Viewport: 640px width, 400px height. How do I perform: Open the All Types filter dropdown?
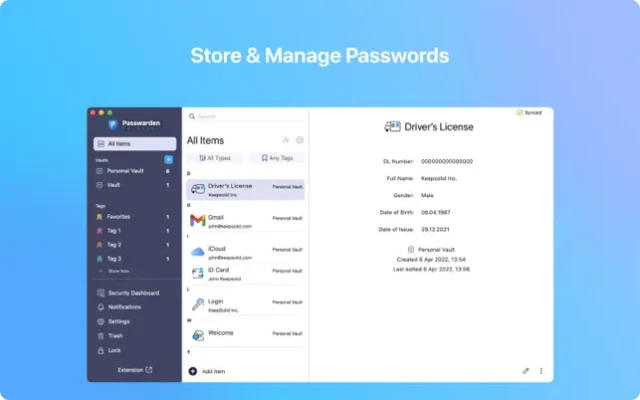(x=214, y=158)
